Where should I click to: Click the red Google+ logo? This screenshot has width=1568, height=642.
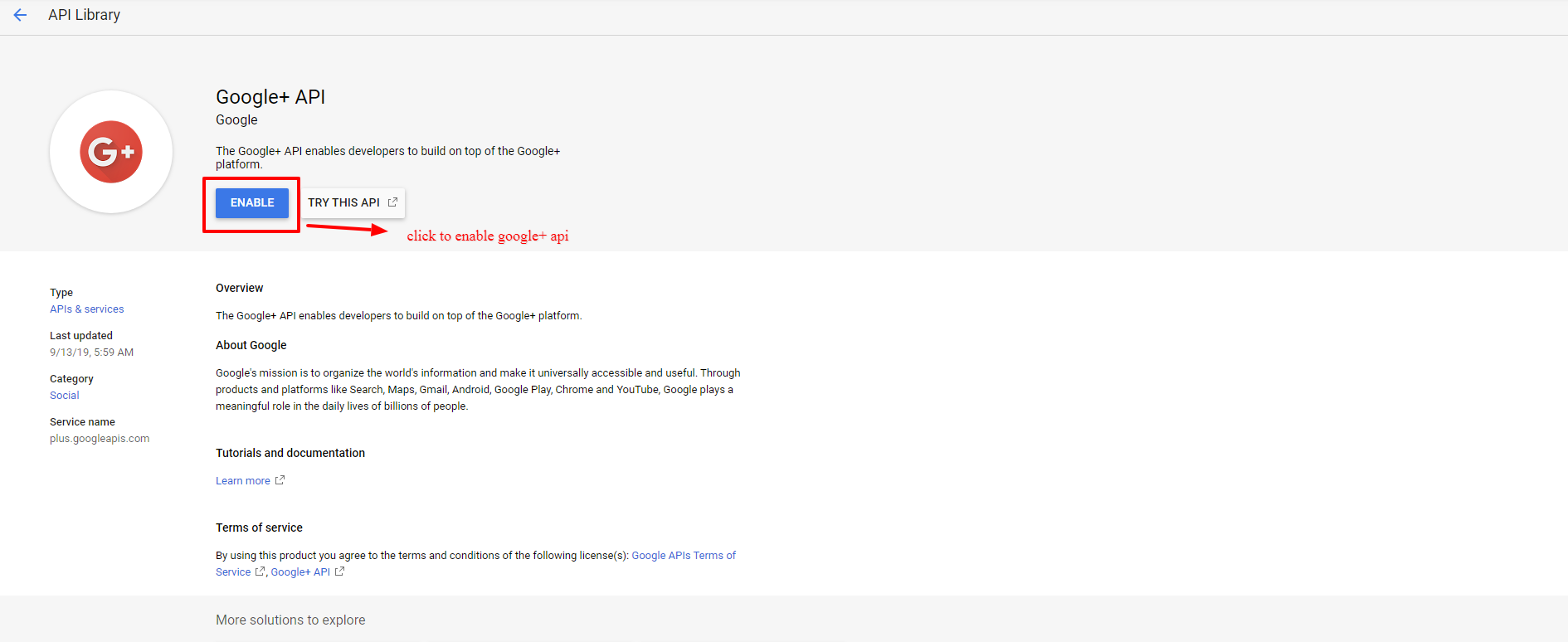(x=111, y=152)
